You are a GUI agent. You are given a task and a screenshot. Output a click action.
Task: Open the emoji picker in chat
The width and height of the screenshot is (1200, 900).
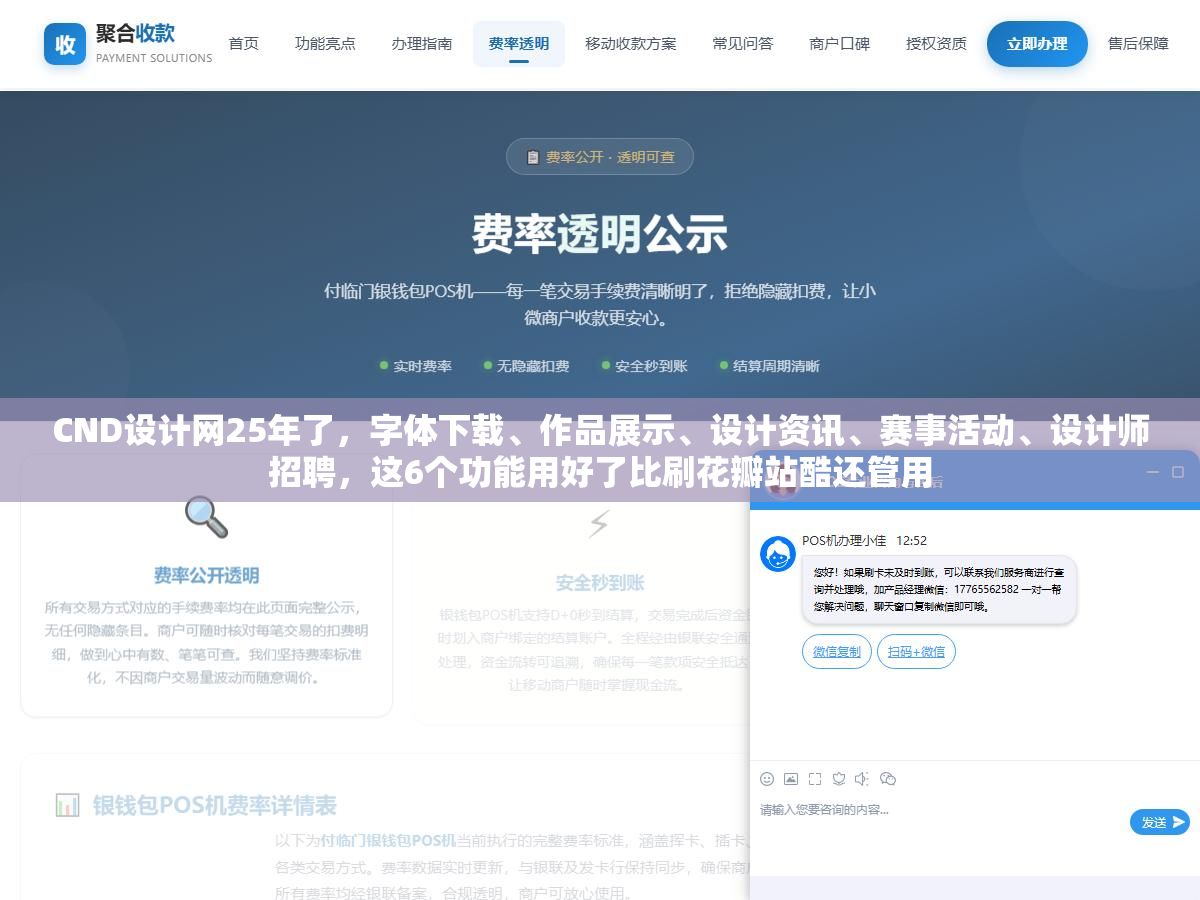(767, 779)
